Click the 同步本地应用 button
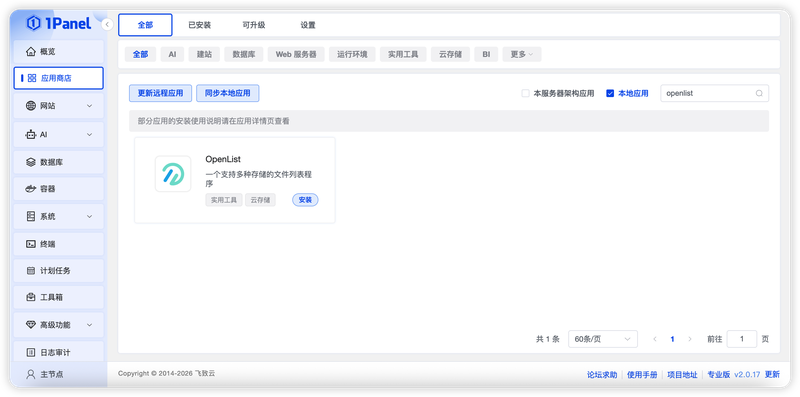This screenshot has height=397, width=800. 228,93
